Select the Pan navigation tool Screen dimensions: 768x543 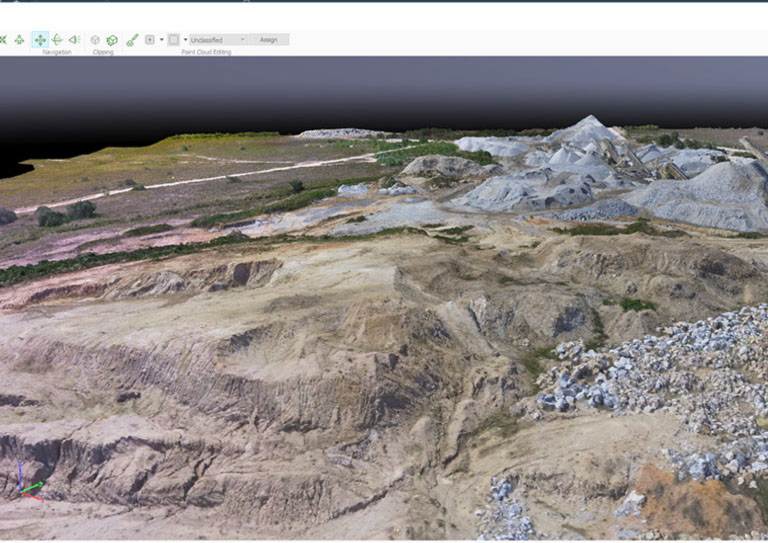(40, 40)
